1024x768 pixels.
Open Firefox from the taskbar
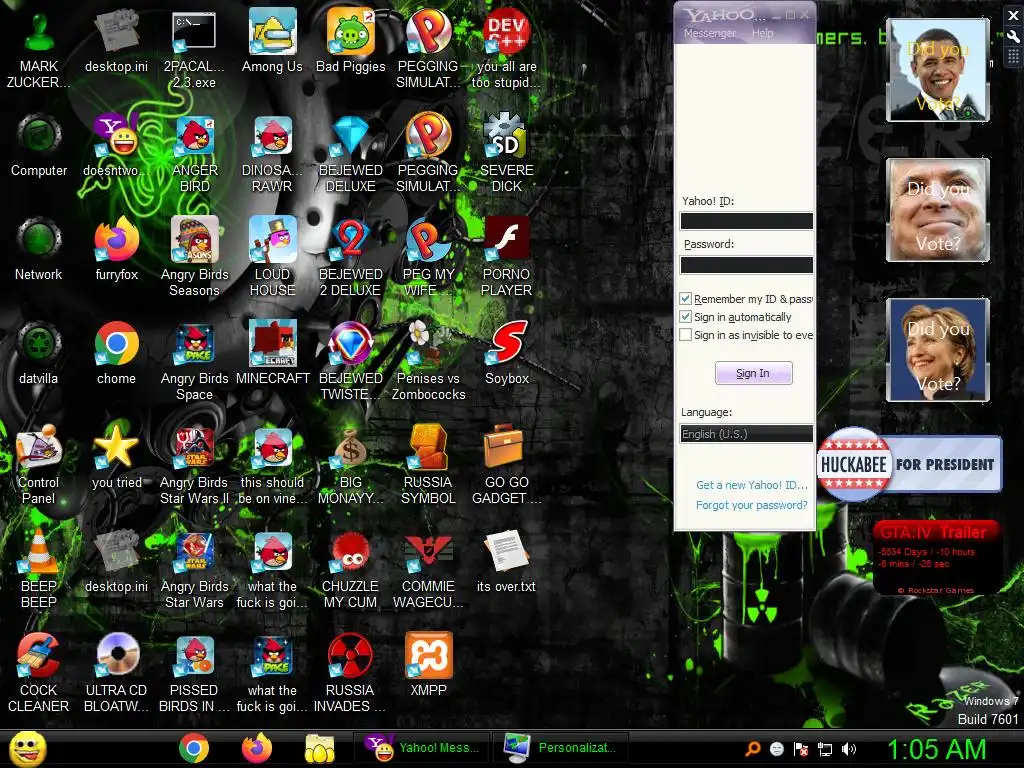tap(257, 748)
